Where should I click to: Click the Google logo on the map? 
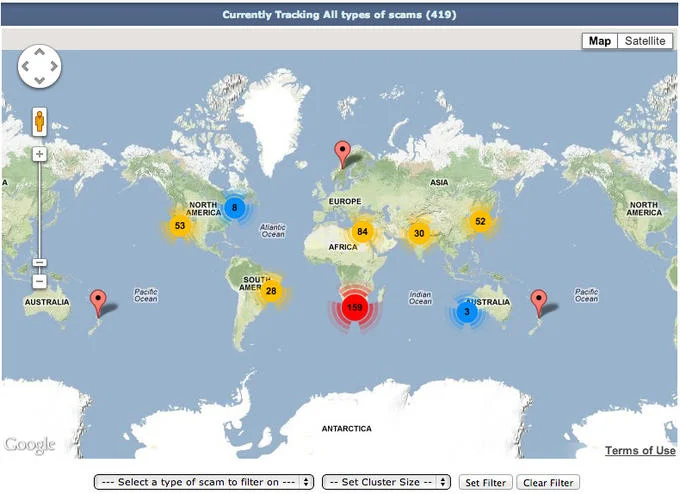(x=30, y=444)
